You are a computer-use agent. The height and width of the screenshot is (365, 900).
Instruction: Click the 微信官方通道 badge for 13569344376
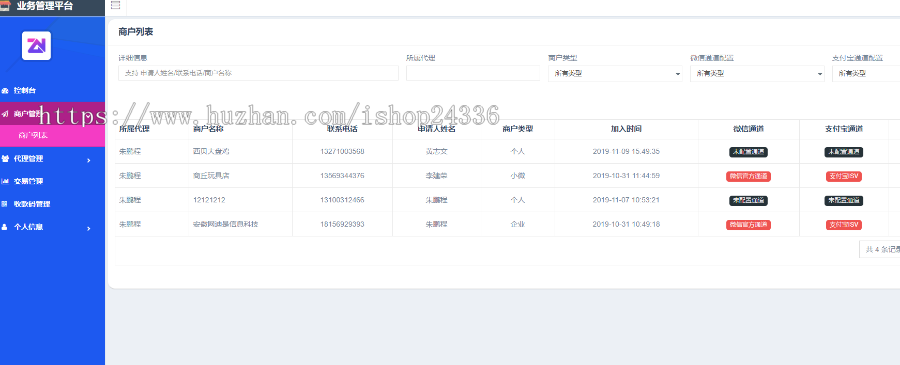pos(748,176)
